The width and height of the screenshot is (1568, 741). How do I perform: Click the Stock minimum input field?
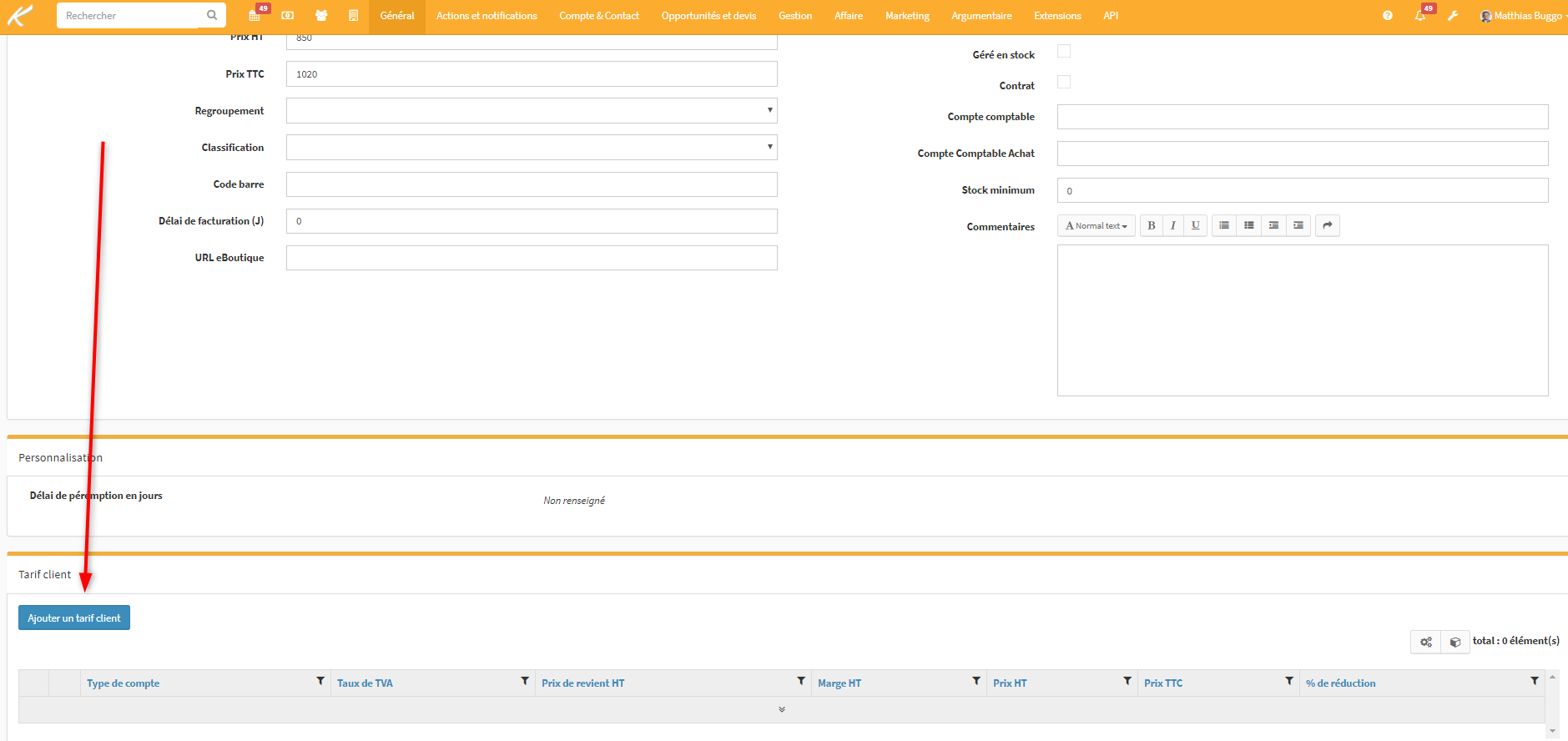click(x=1303, y=190)
